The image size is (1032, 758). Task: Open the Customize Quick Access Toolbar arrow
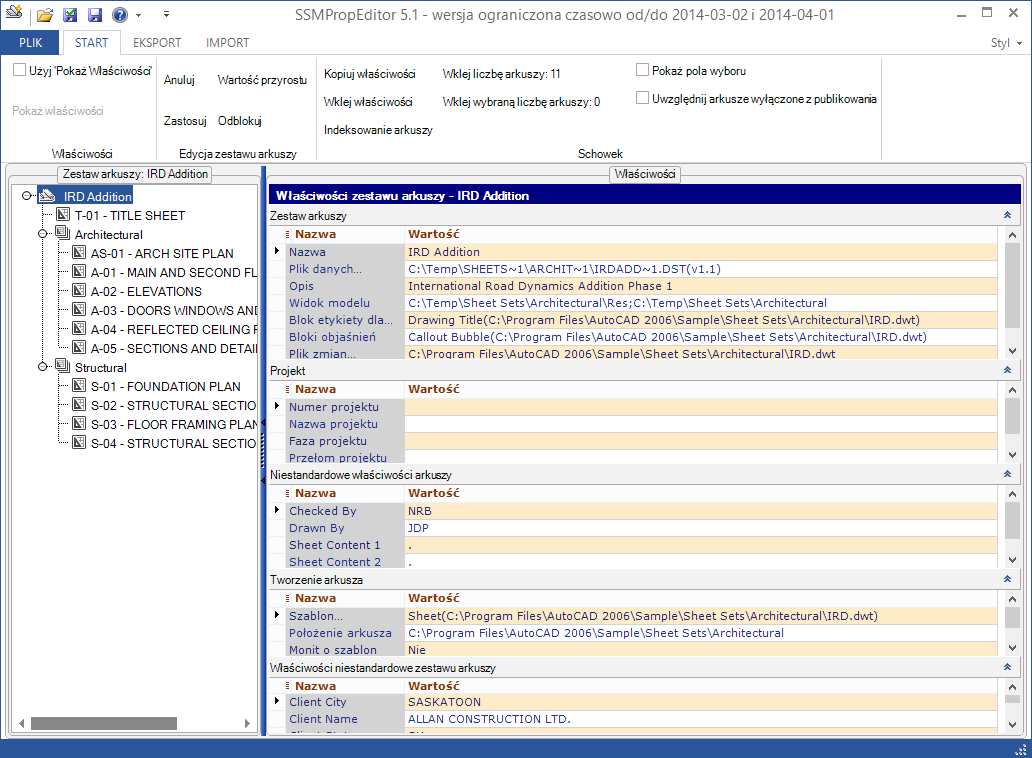point(167,14)
